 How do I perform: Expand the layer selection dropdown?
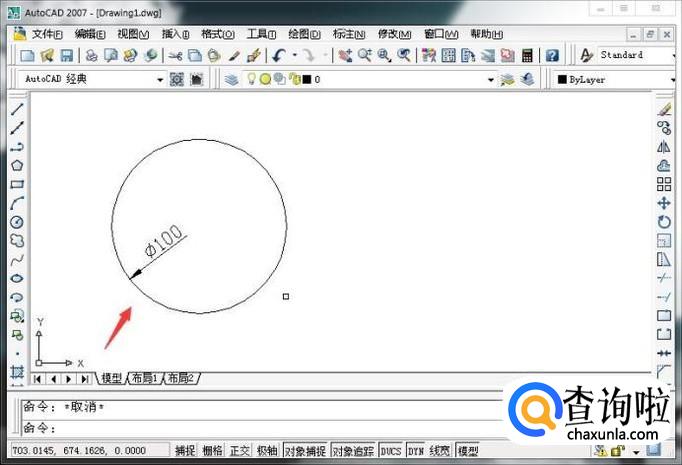coord(490,79)
